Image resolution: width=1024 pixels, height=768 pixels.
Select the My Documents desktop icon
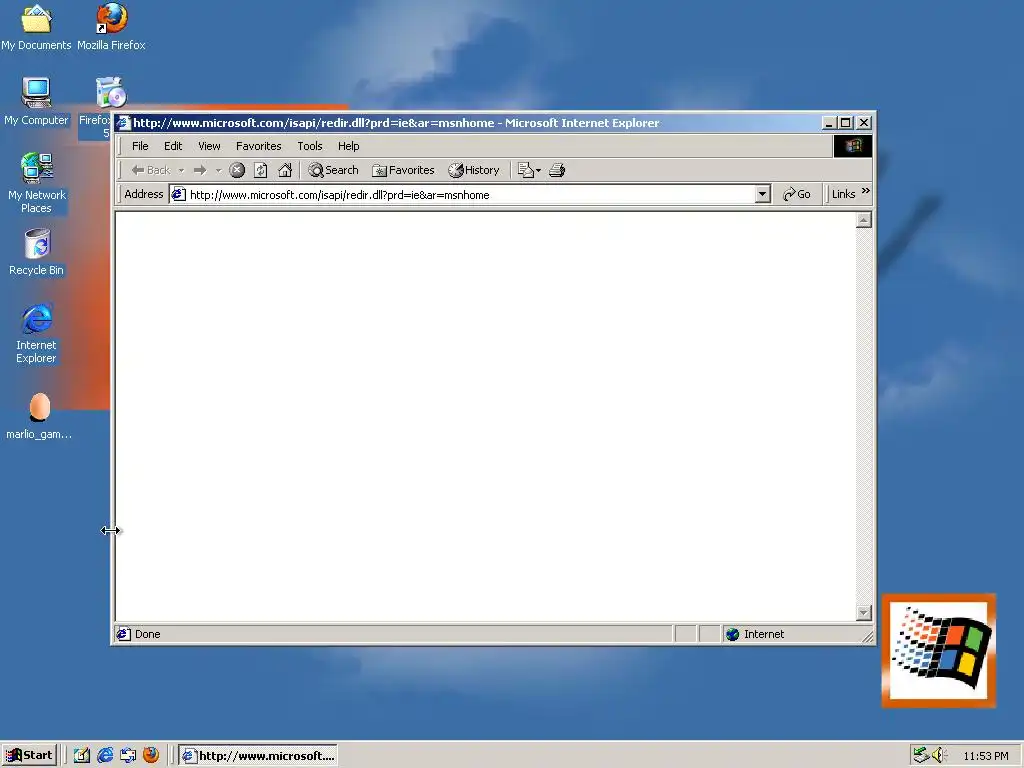pyautogui.click(x=36, y=27)
